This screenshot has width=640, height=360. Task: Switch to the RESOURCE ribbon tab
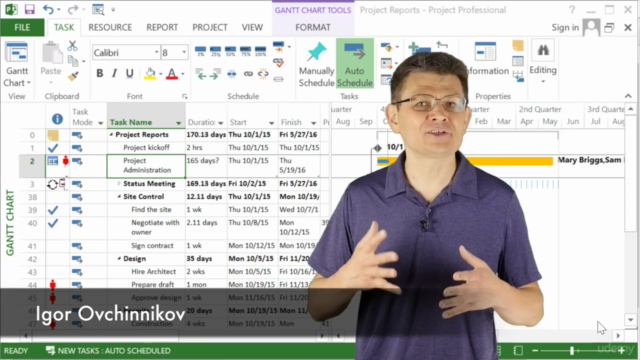pos(110,27)
